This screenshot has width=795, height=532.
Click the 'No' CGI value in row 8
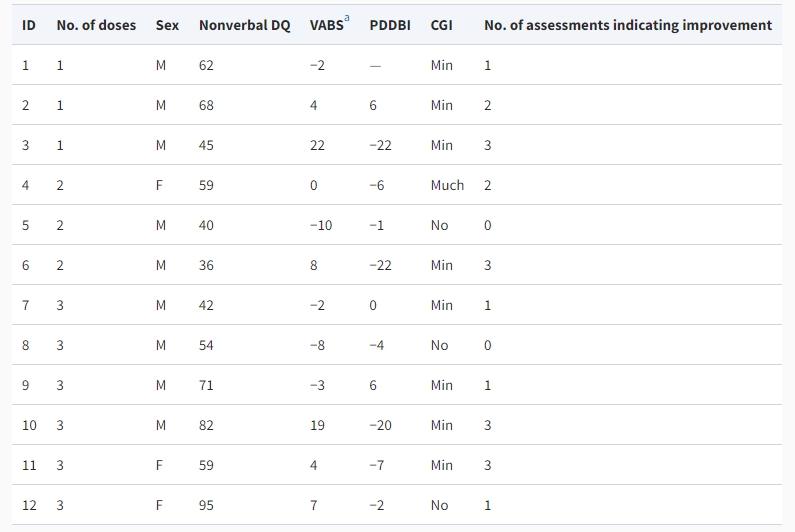(x=439, y=345)
